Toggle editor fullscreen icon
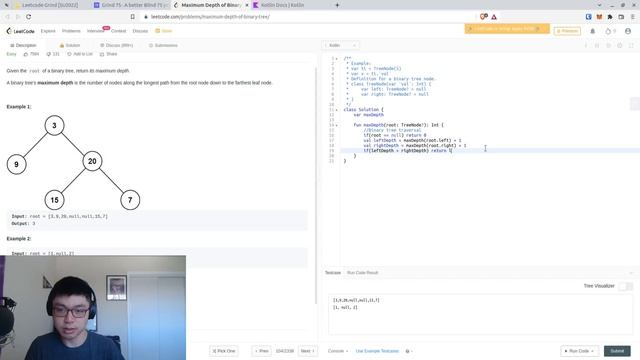 pyautogui.click(x=631, y=45)
